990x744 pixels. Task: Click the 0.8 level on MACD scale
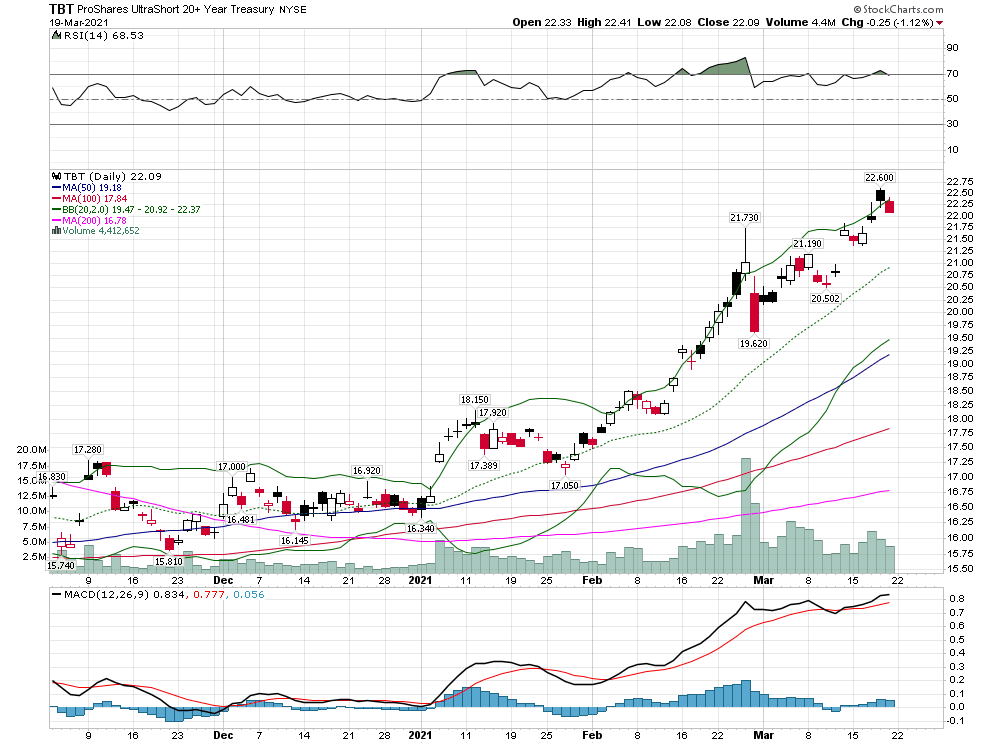957,599
